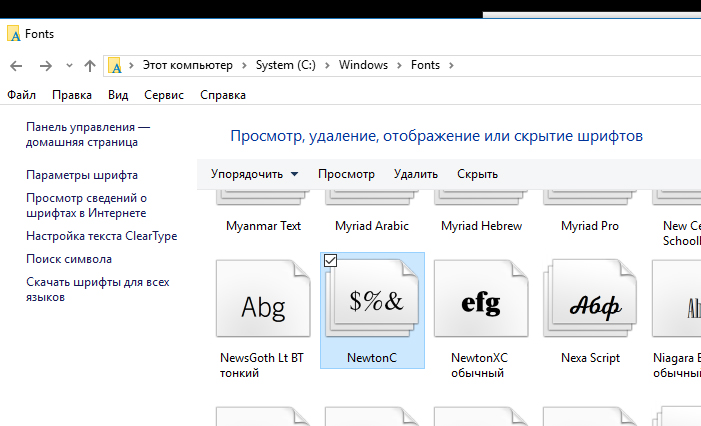Click the Fonts icon in title bar
The width and height of the screenshot is (701, 426).
pyautogui.click(x=13, y=34)
